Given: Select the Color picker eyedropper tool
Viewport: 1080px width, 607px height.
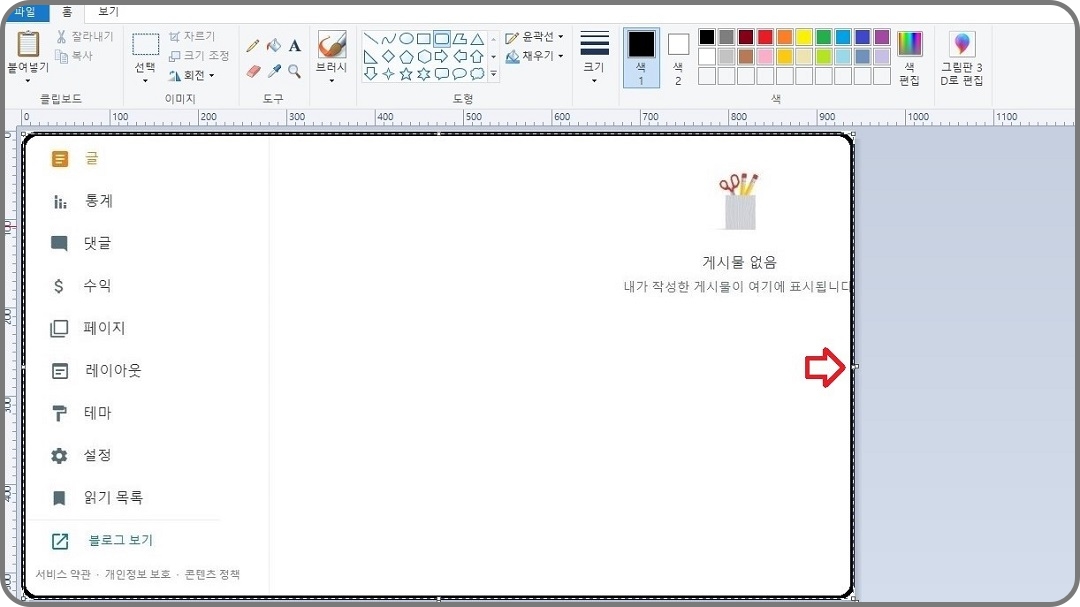Looking at the screenshot, I should coord(273,68).
